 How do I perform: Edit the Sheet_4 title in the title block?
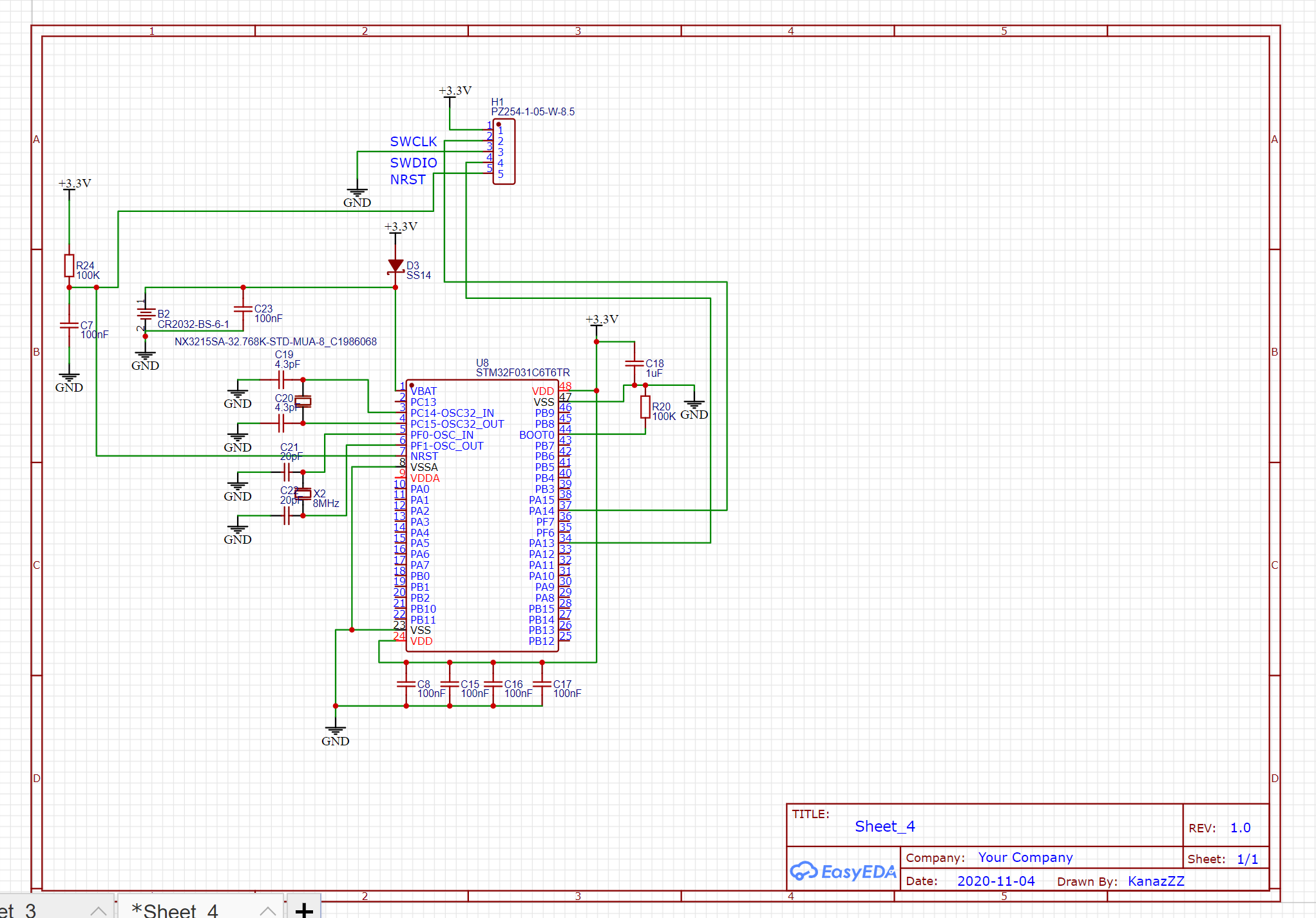(884, 827)
